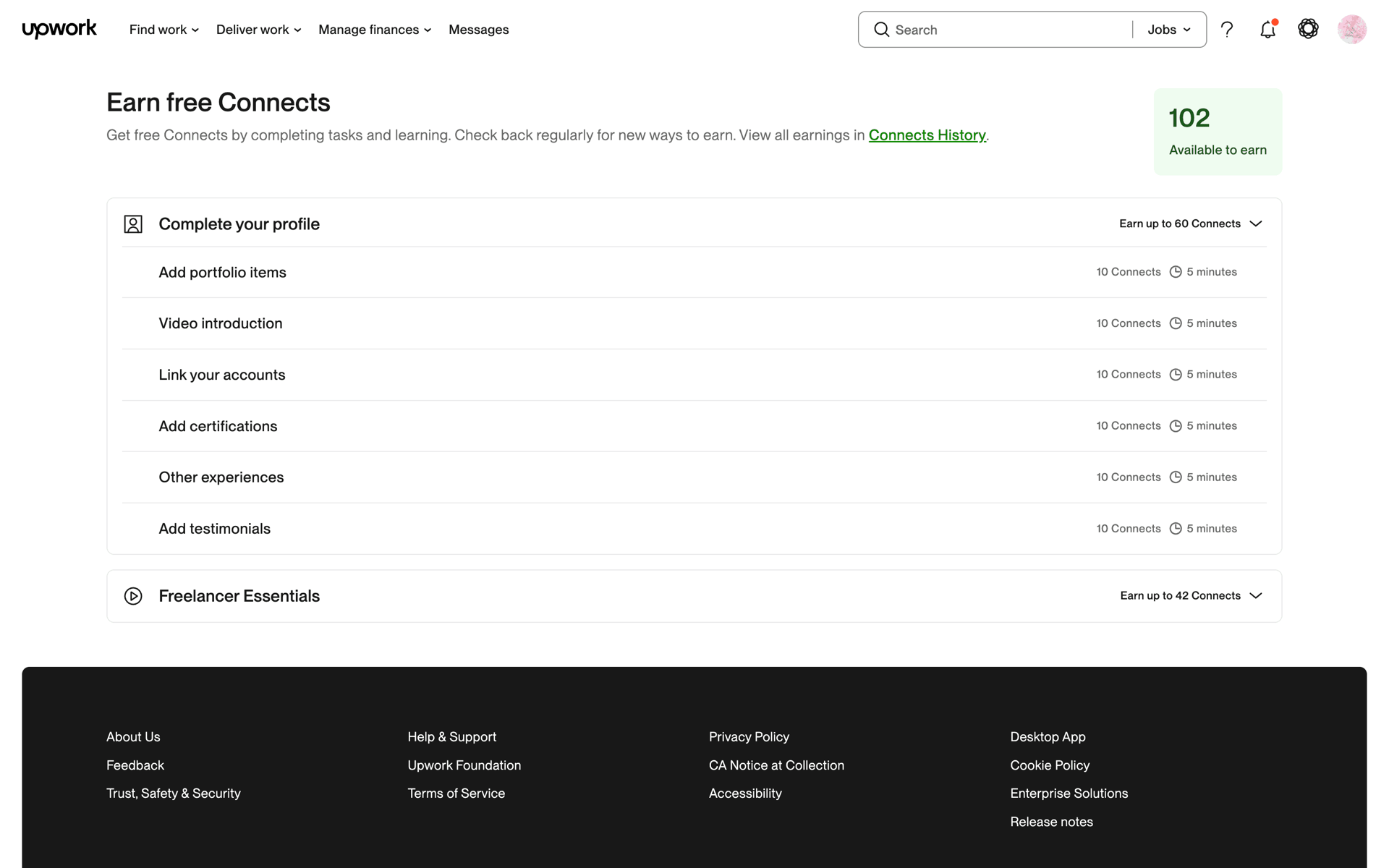Collapse the Complete your profile chevron
The height and width of the screenshot is (868, 1389).
click(x=1256, y=224)
